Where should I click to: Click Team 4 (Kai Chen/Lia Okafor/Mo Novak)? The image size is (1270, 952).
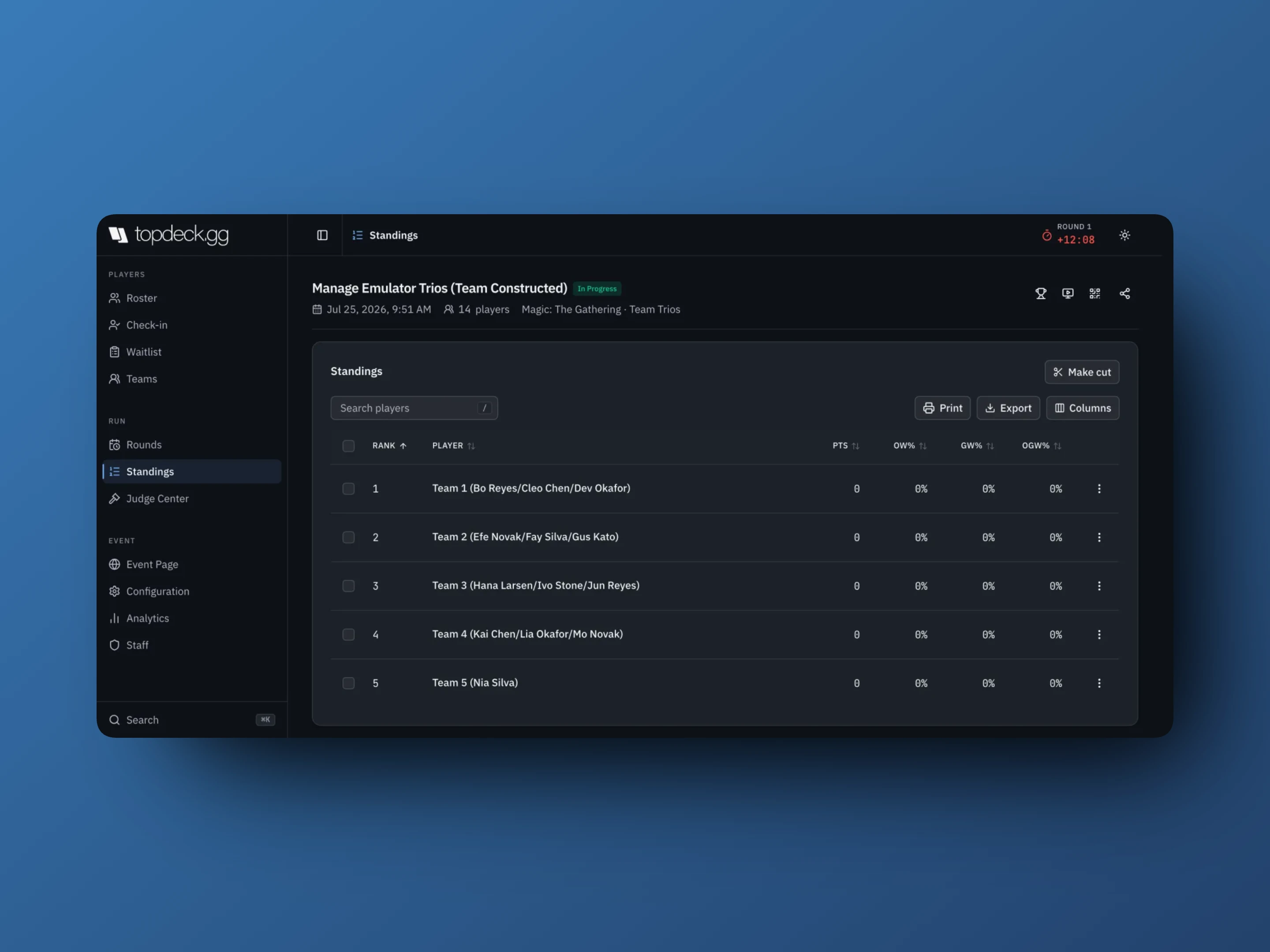tap(528, 634)
